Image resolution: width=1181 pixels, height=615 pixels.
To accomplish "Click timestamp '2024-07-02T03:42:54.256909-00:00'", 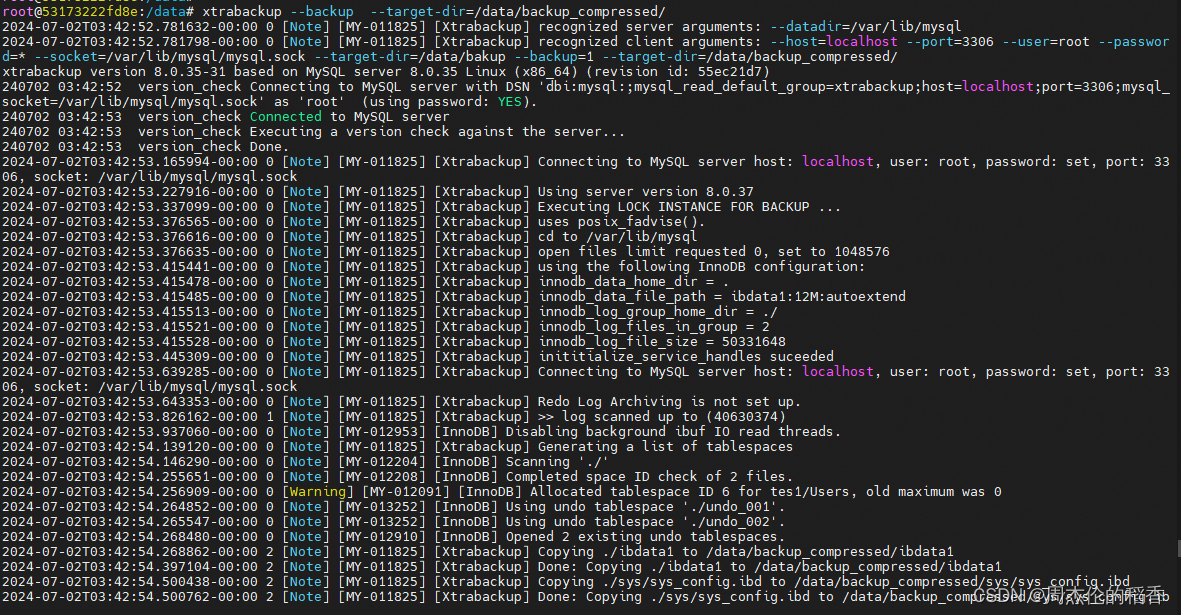I will [x=130, y=494].
